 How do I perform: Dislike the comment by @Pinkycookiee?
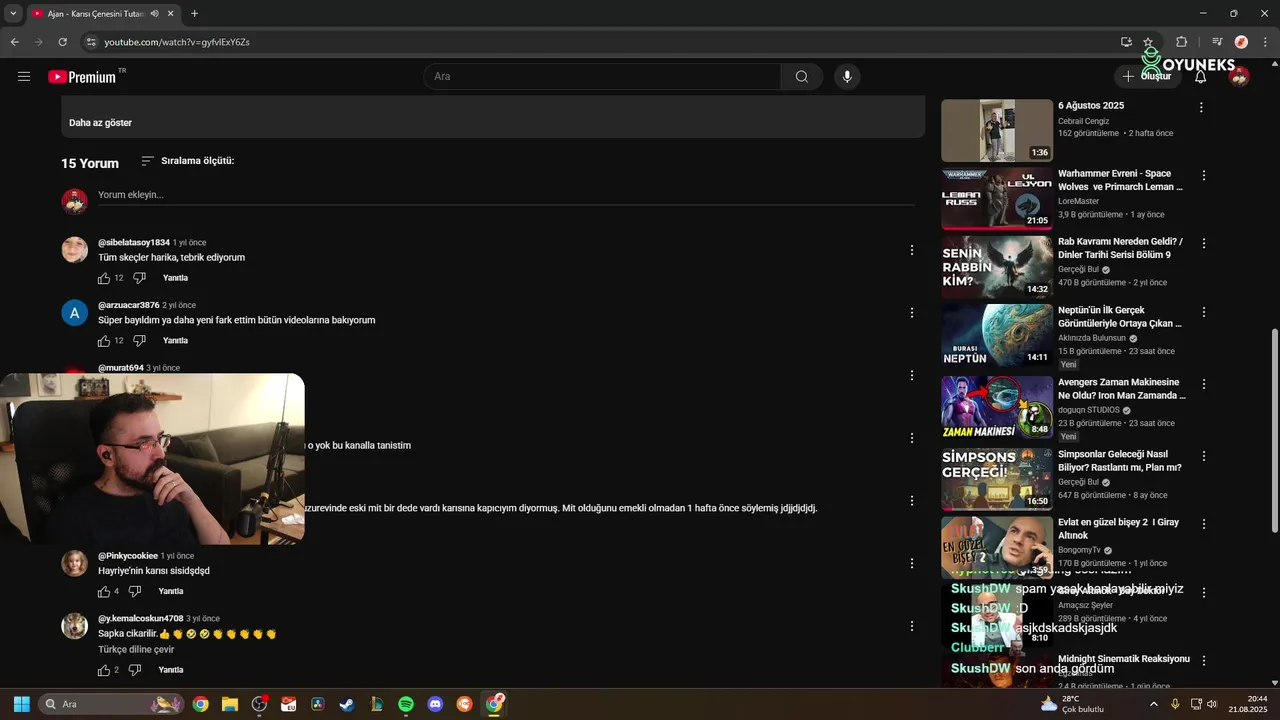(x=135, y=591)
